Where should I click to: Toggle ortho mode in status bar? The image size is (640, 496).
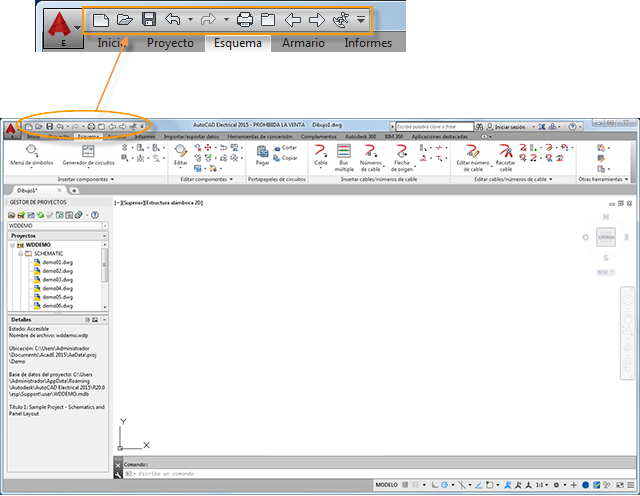click(x=434, y=485)
